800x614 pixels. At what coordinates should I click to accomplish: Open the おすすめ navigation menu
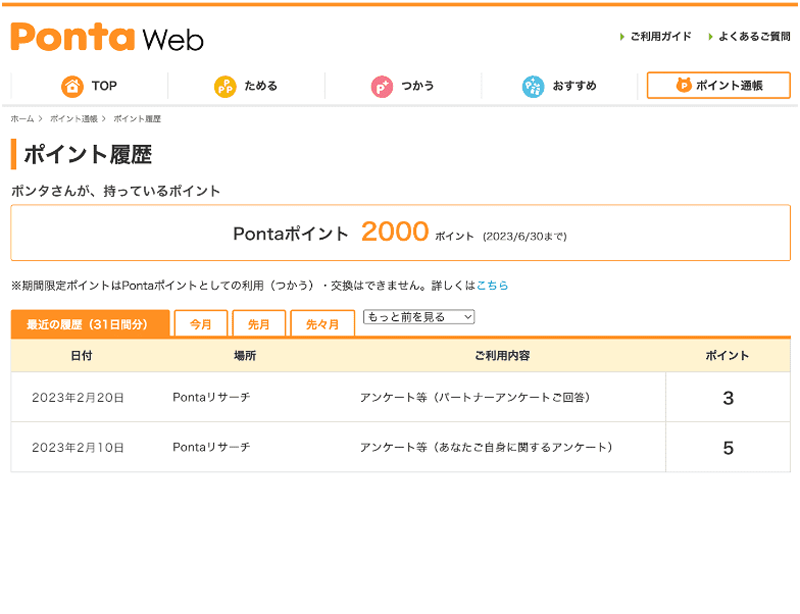[560, 86]
